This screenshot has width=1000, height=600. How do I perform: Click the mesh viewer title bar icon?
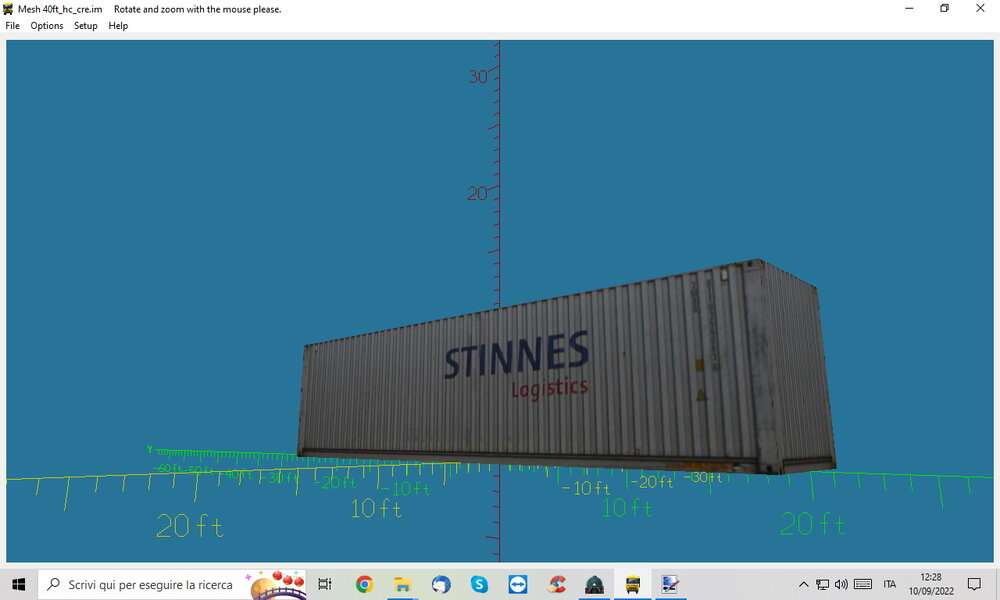click(x=8, y=9)
